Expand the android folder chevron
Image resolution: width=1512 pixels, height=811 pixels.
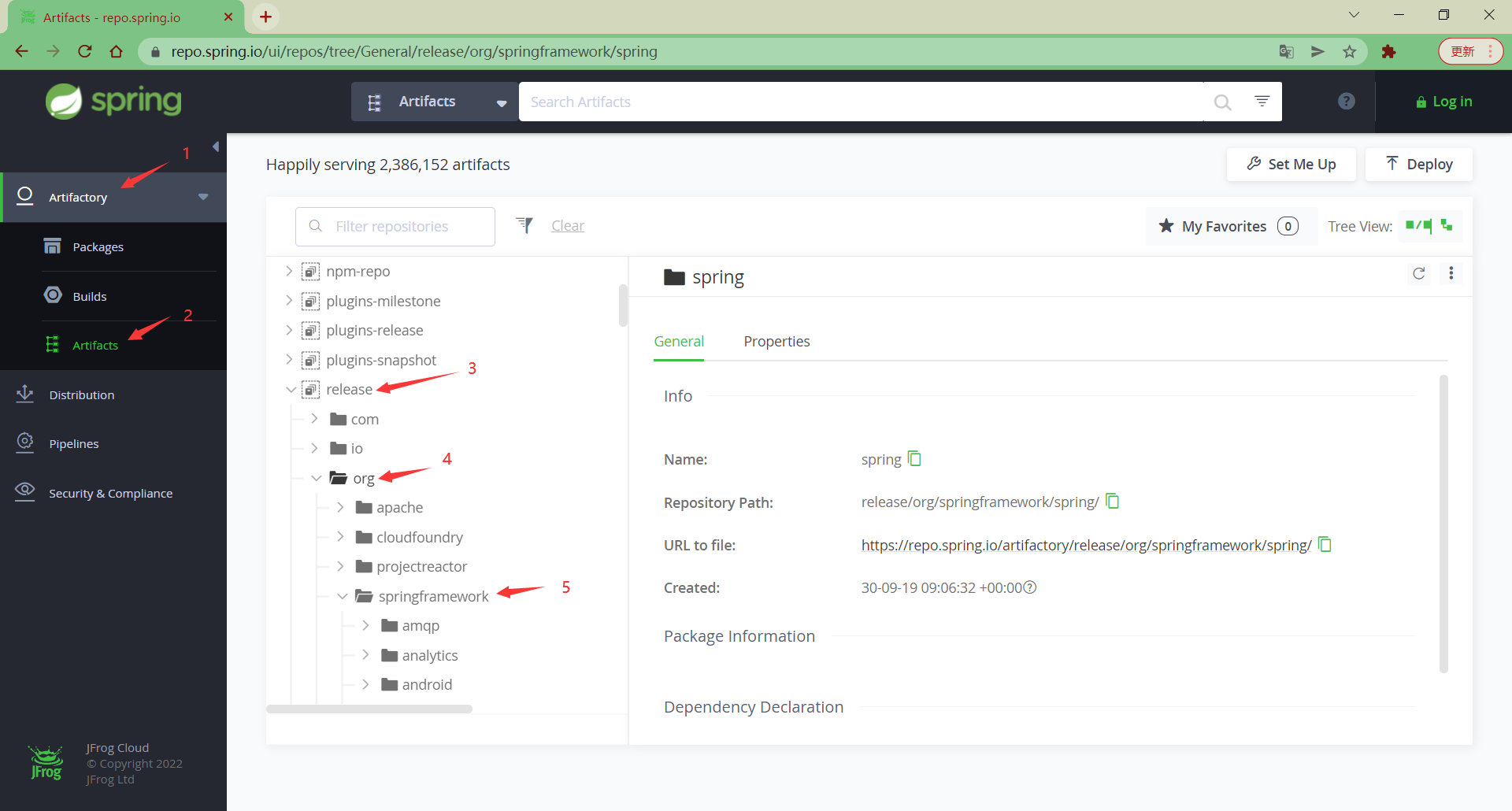365,684
